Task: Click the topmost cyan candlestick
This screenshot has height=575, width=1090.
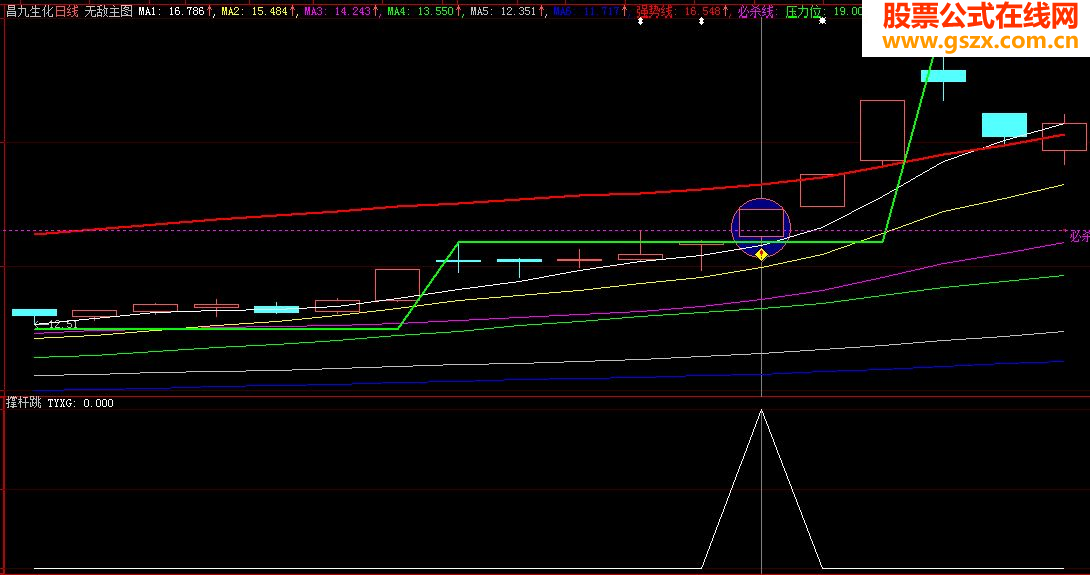Action: [x=943, y=76]
